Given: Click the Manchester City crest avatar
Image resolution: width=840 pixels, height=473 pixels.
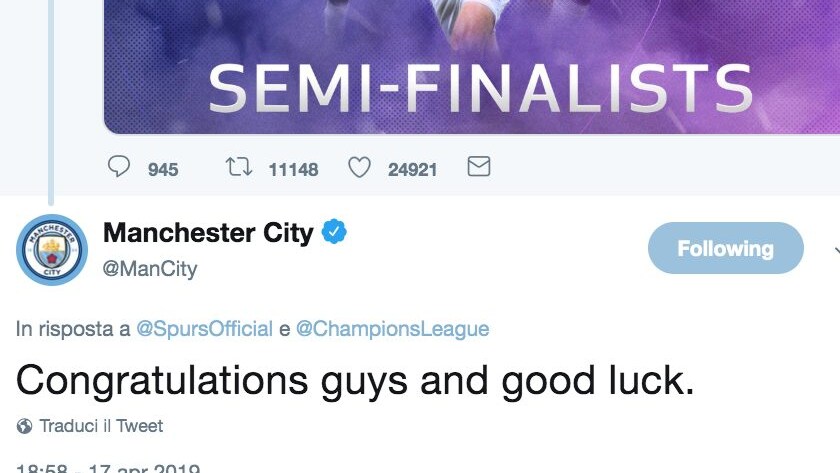Looking at the screenshot, I should 52,250.
